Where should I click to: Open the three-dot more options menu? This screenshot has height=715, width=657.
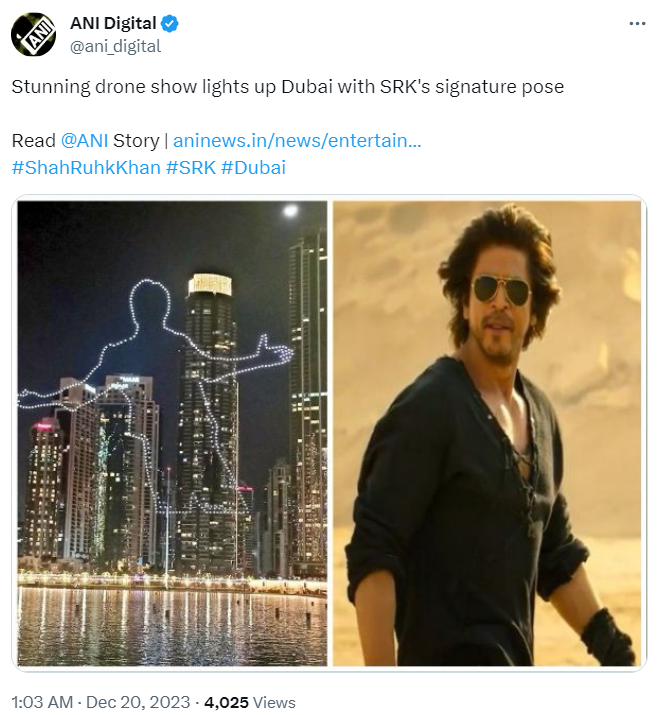click(x=637, y=23)
